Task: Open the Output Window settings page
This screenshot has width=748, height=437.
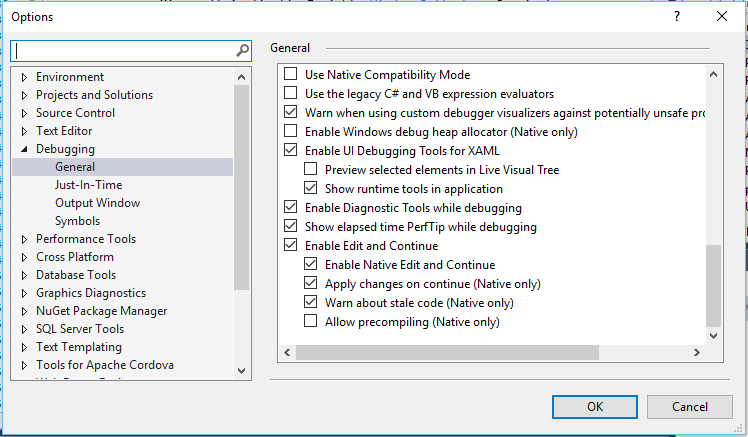Action: click(97, 203)
